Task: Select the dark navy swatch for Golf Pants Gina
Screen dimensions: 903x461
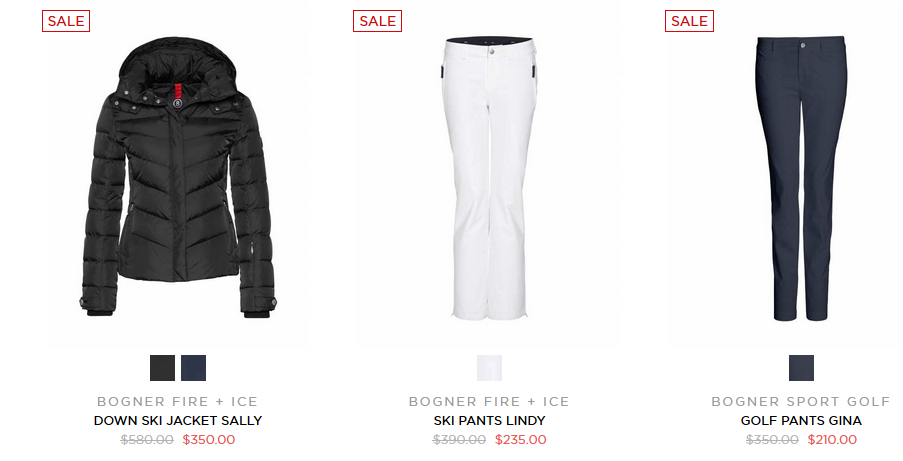Action: (802, 368)
